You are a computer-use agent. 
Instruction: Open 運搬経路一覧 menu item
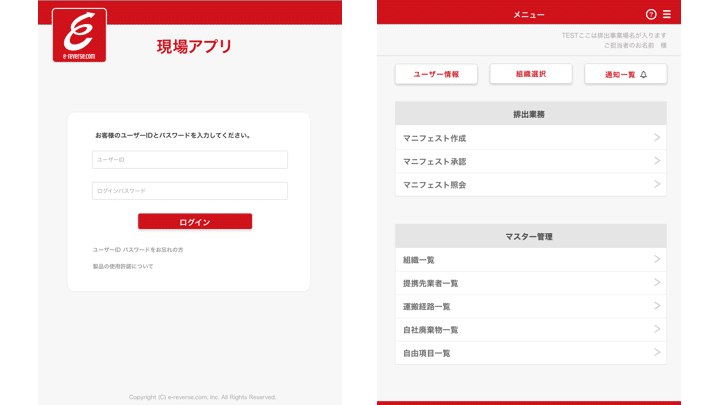pos(530,306)
